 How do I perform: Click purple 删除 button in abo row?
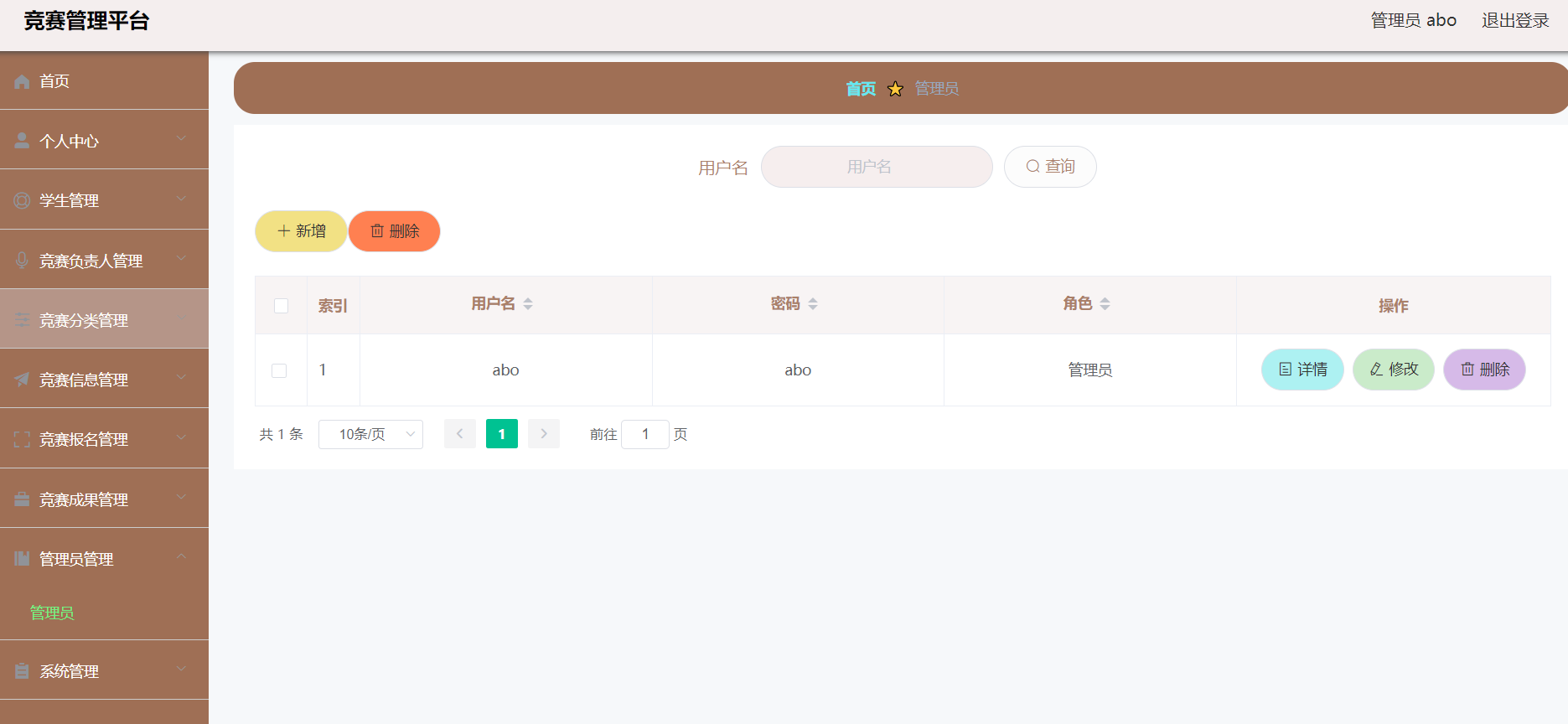point(1484,370)
